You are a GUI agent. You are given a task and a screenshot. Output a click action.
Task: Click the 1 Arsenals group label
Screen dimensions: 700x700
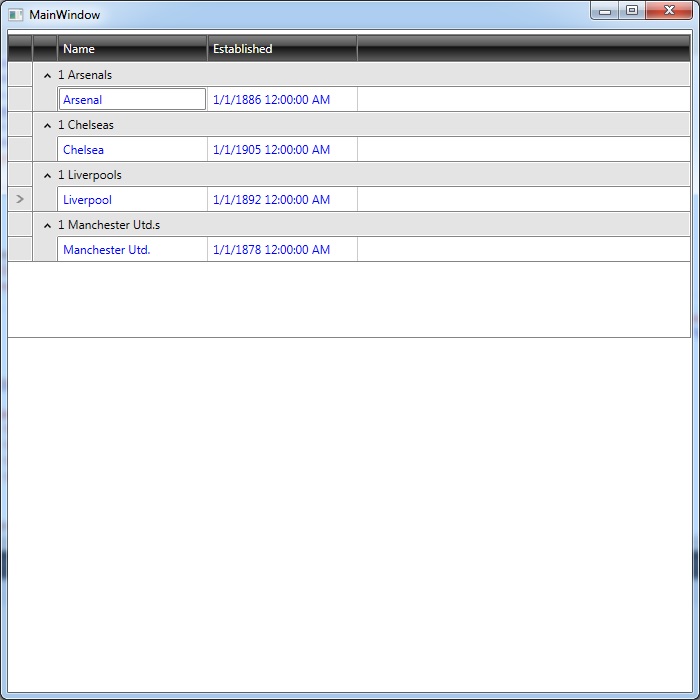tap(85, 75)
